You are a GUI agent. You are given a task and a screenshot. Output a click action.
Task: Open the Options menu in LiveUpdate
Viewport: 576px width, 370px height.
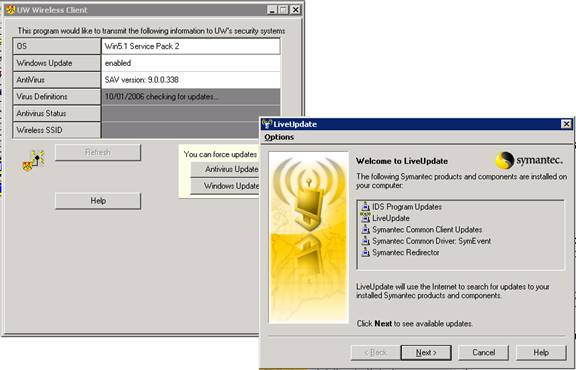pos(279,137)
